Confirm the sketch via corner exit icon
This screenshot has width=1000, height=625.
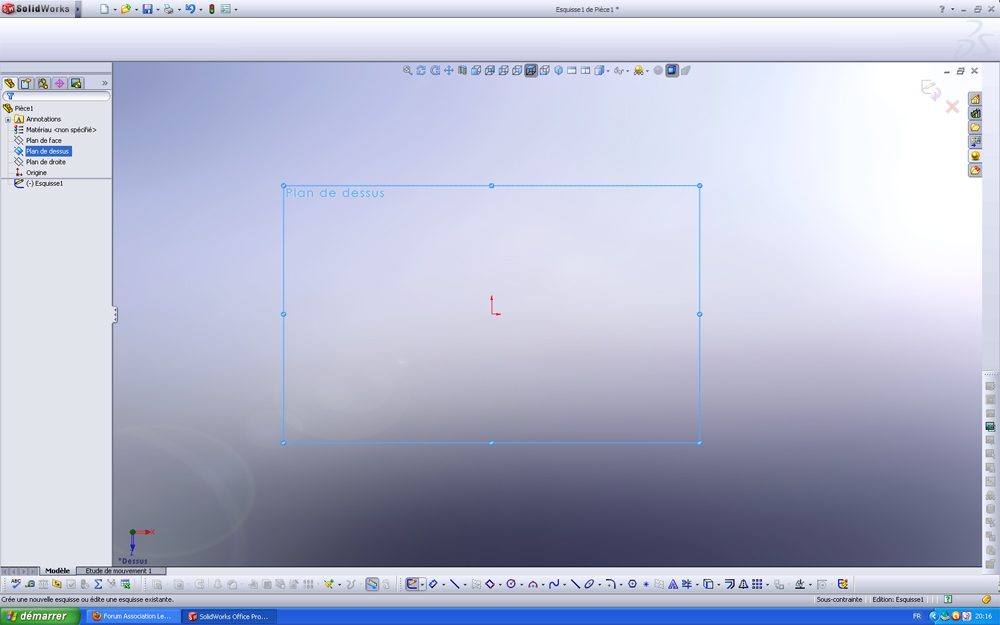tap(930, 91)
